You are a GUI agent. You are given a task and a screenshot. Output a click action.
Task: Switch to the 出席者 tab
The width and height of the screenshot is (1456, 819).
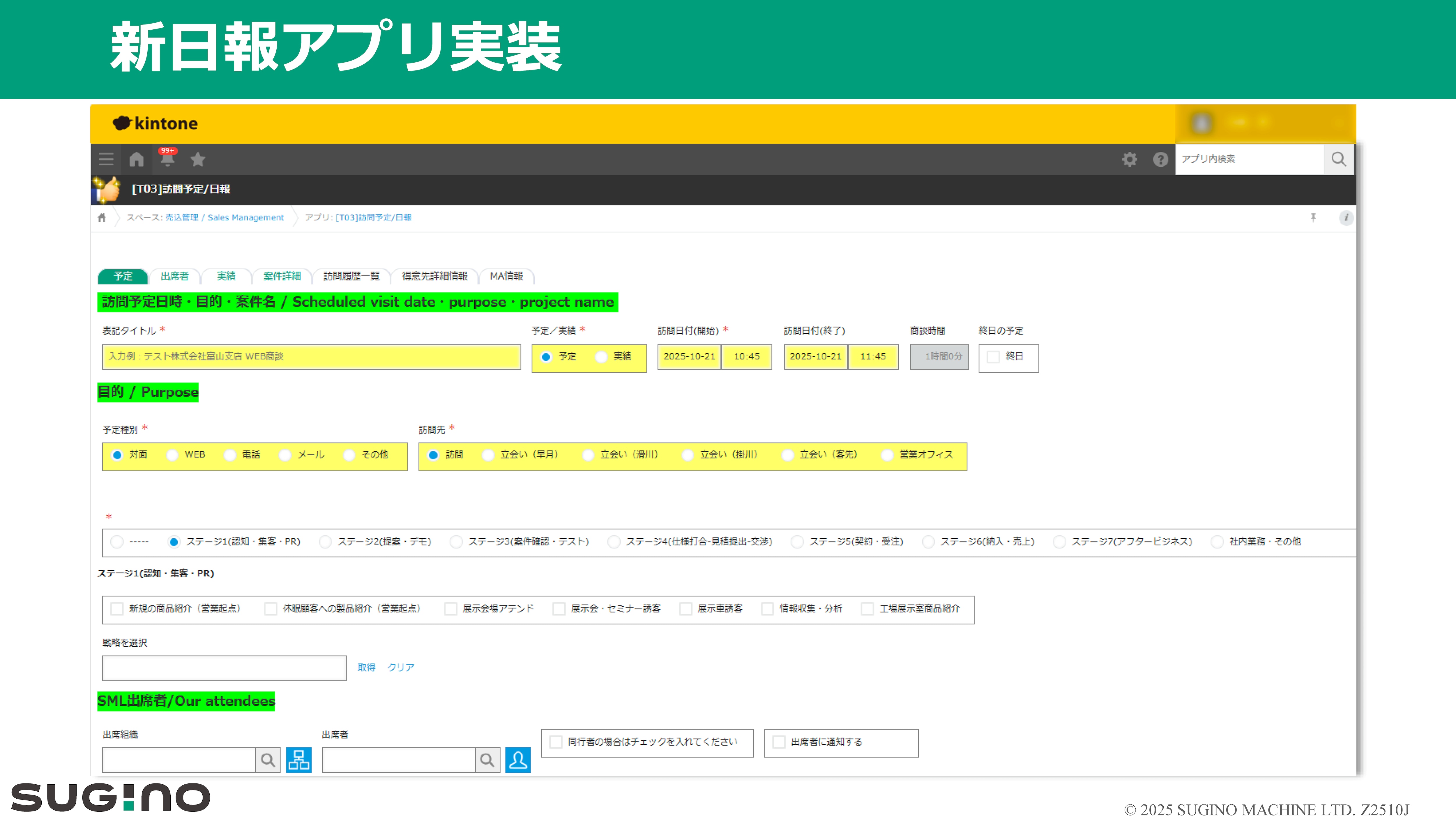pyautogui.click(x=174, y=276)
